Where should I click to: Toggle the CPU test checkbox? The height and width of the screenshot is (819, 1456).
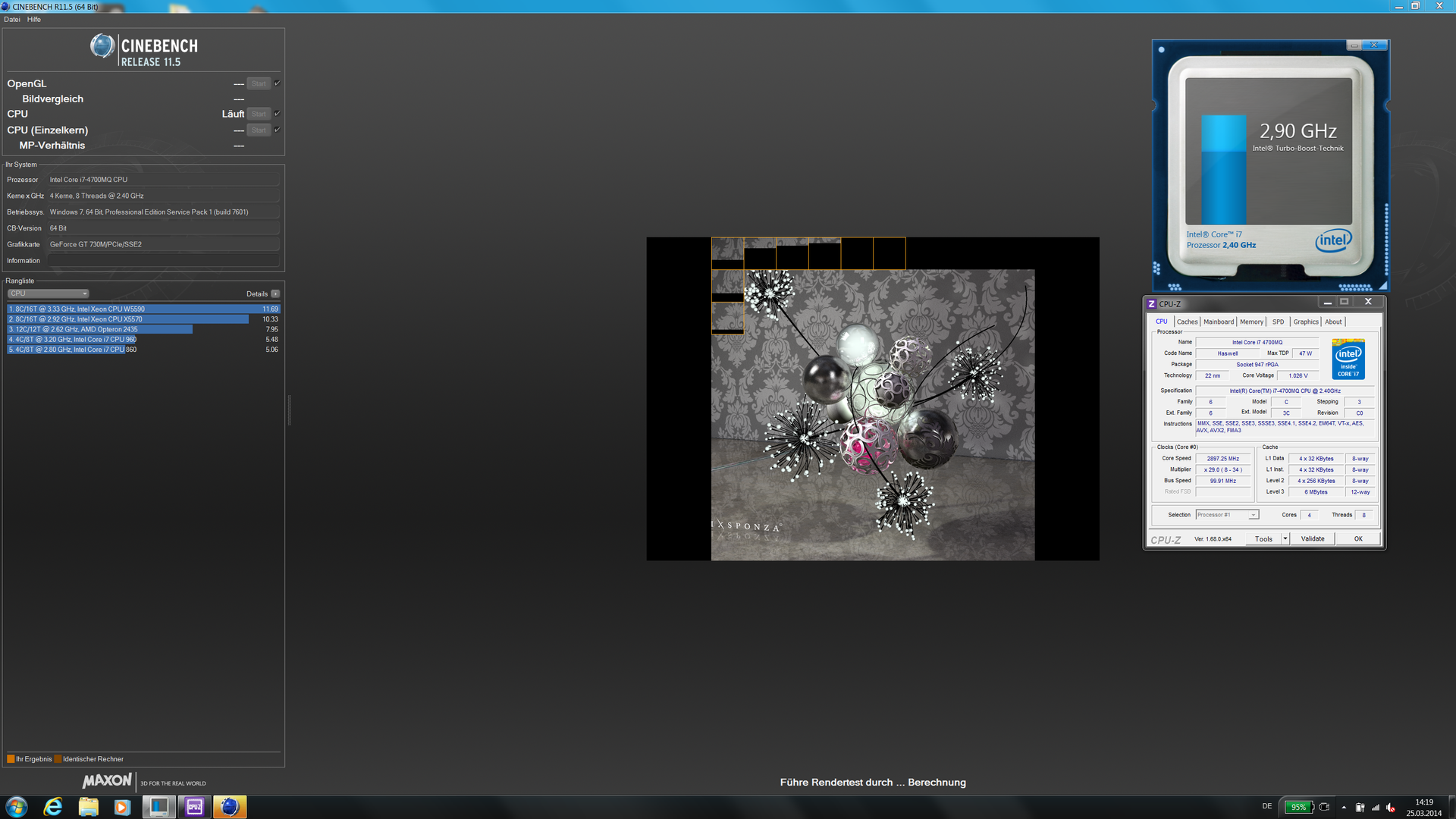click(278, 114)
